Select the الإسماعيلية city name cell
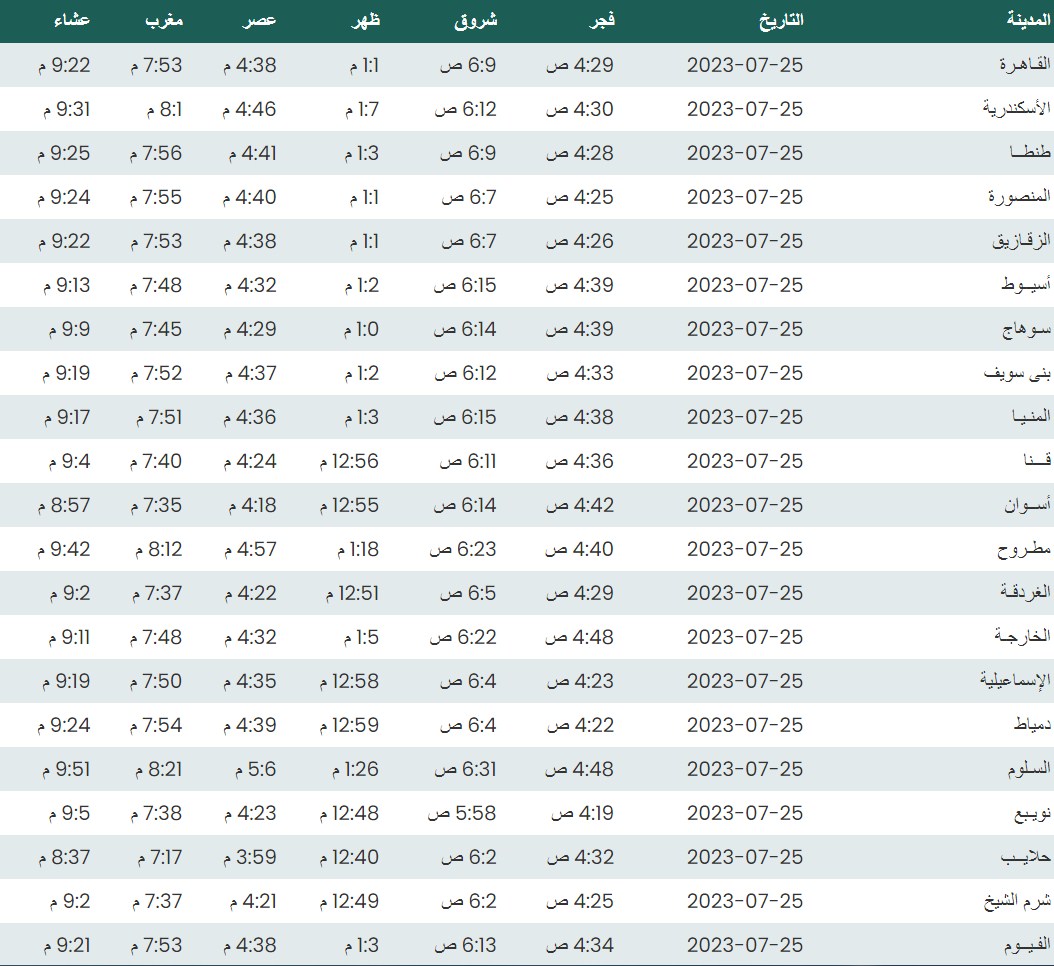Image resolution: width=1054 pixels, height=966 pixels. tap(1014, 681)
